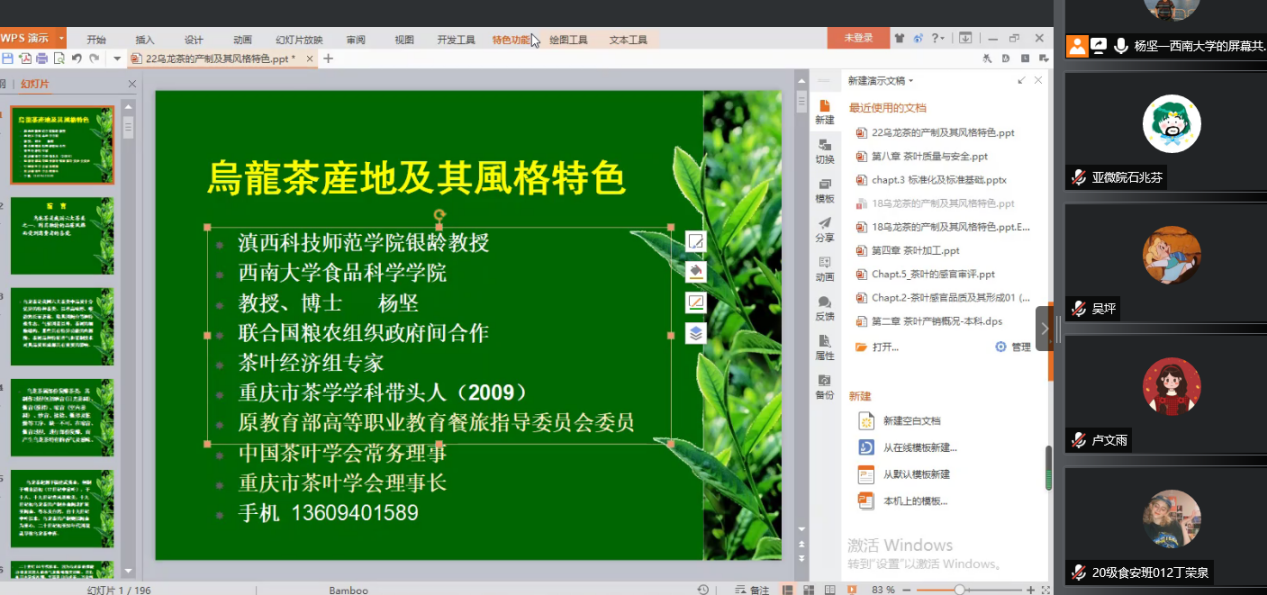Click the 未登录 login button
This screenshot has height=595, width=1267.
[x=858, y=38]
